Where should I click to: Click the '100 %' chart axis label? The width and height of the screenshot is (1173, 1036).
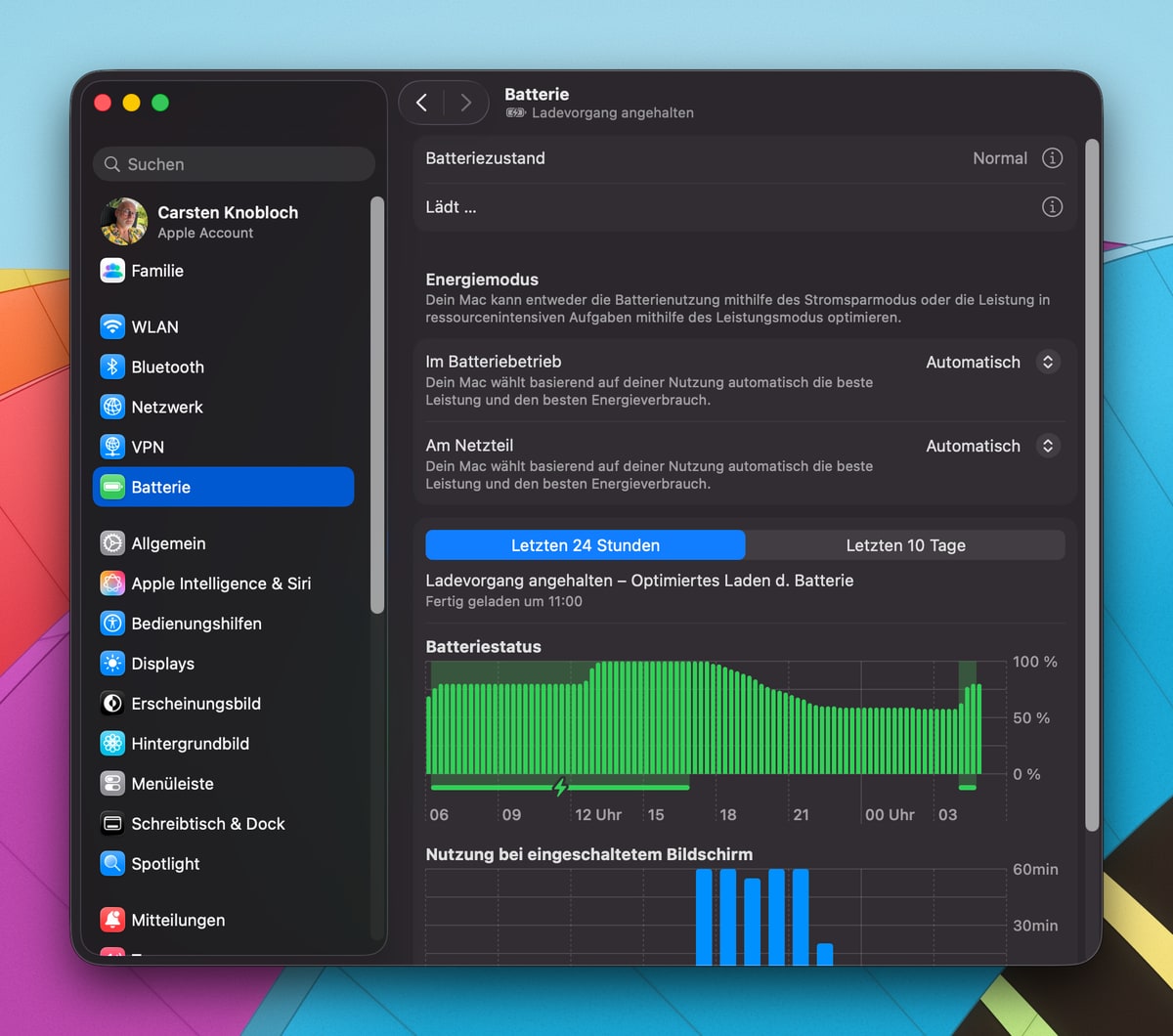point(1035,662)
